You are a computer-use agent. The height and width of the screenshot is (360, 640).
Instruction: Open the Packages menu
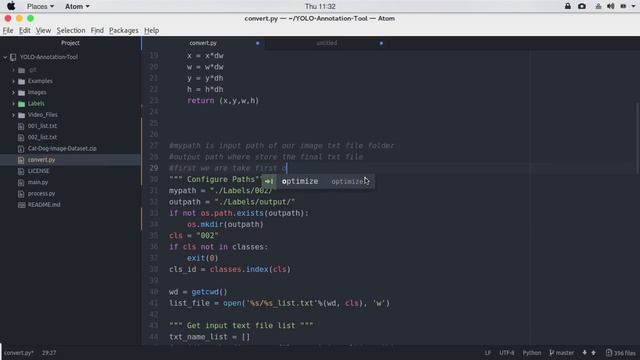124,31
